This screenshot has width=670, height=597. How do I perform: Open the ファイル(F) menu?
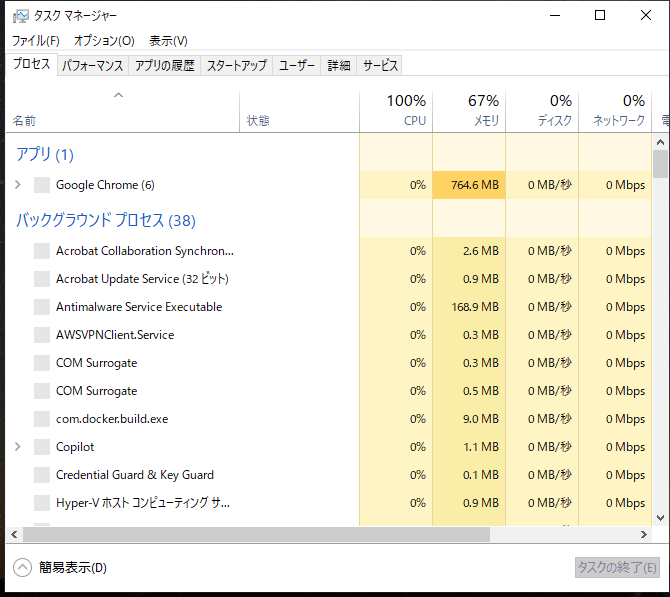click(35, 41)
